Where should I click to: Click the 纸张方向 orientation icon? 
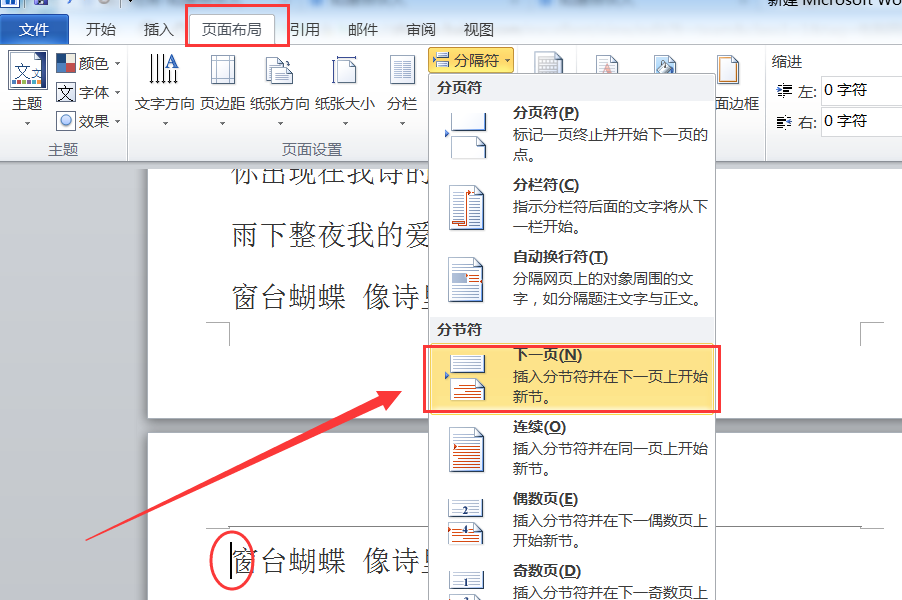coord(280,70)
